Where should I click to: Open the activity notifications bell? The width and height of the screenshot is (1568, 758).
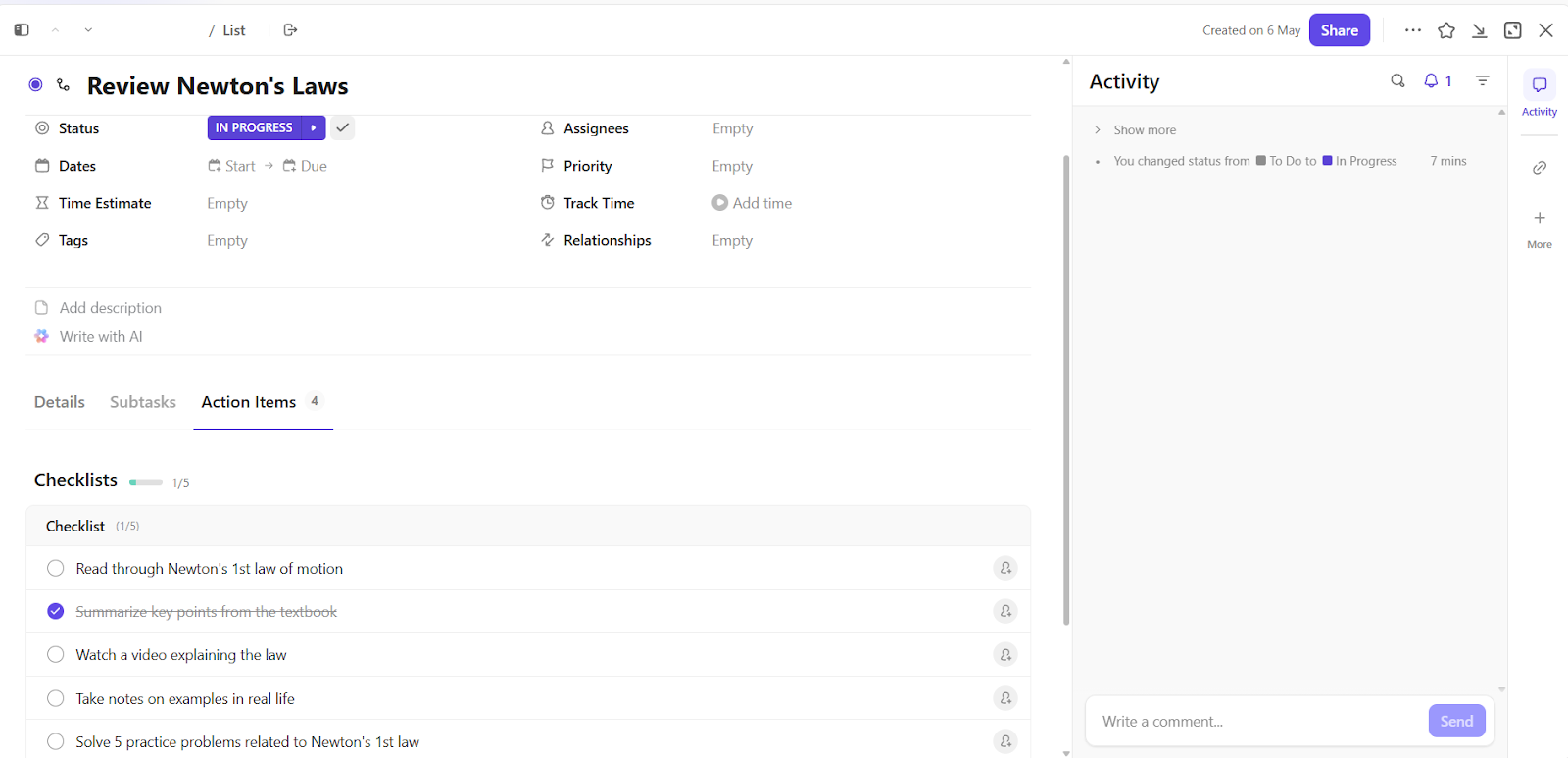point(1437,81)
